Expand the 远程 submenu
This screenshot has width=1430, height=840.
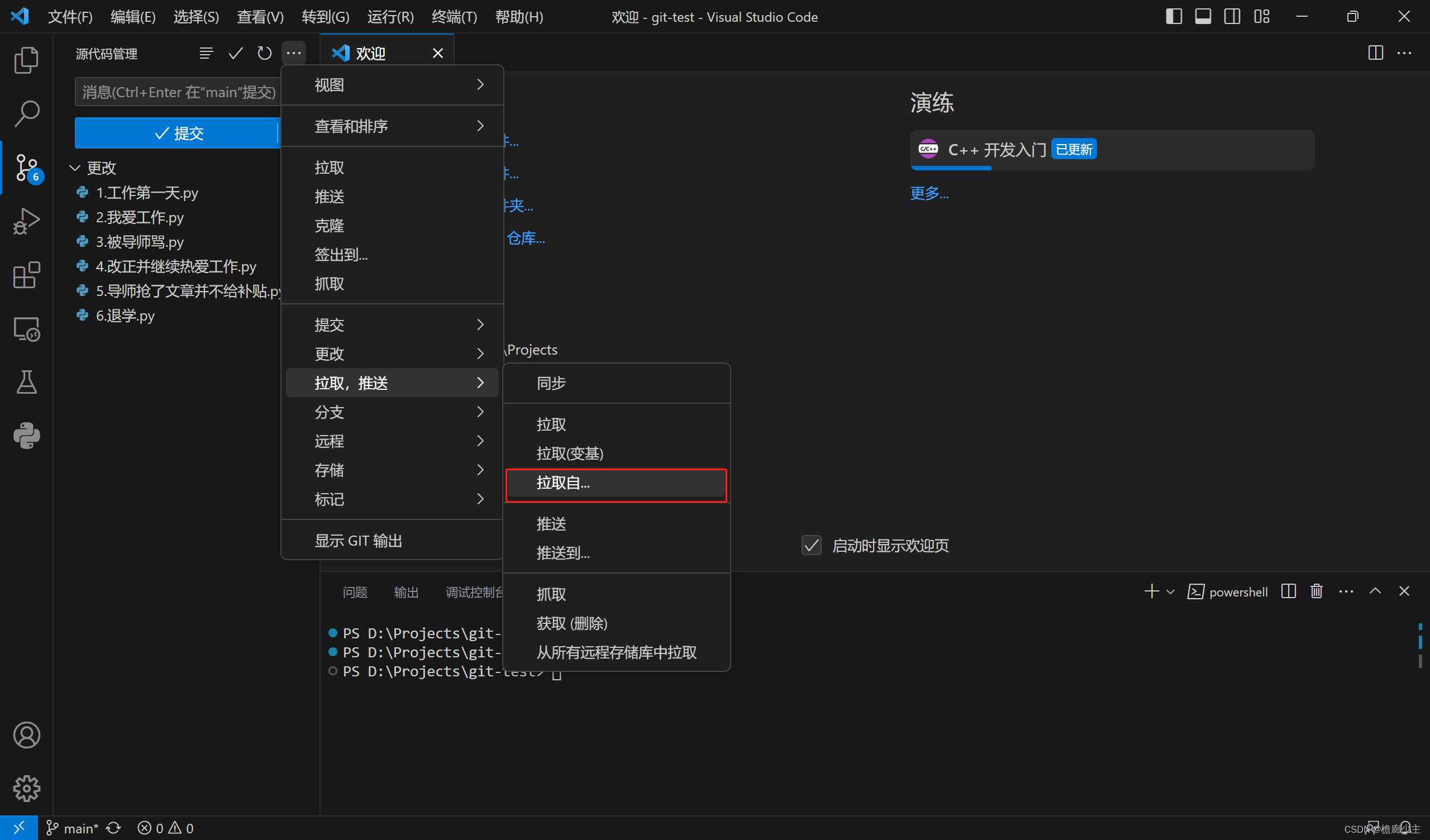point(392,441)
